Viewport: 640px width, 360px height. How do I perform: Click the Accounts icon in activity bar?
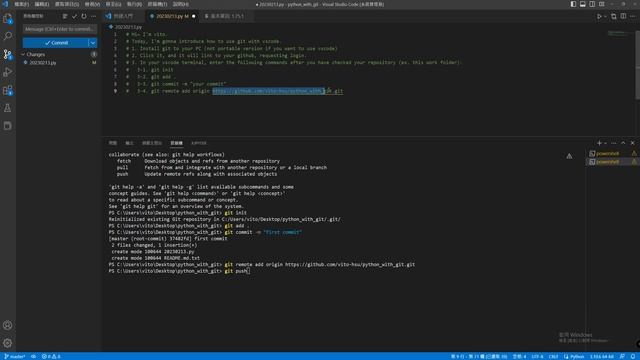[x=8, y=325]
